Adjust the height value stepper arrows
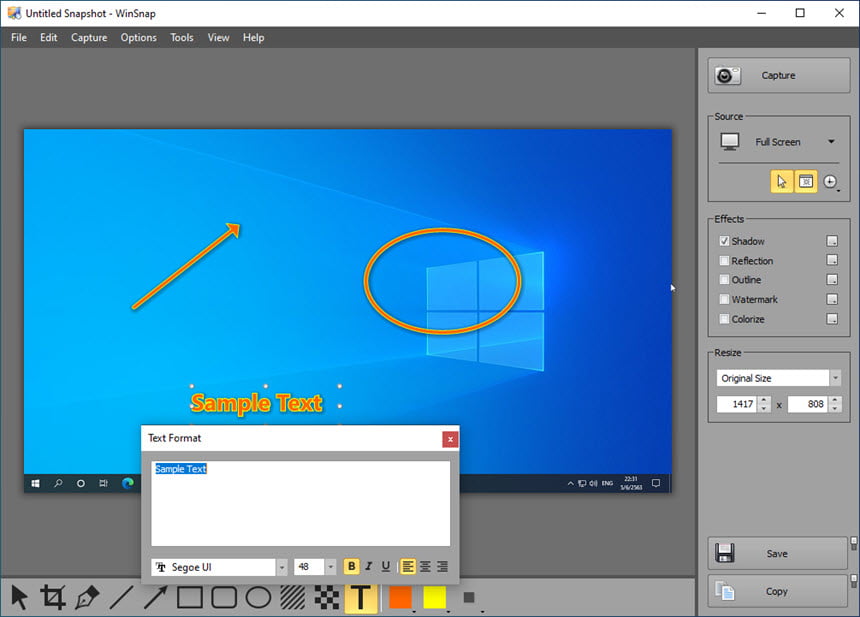 [x=835, y=404]
